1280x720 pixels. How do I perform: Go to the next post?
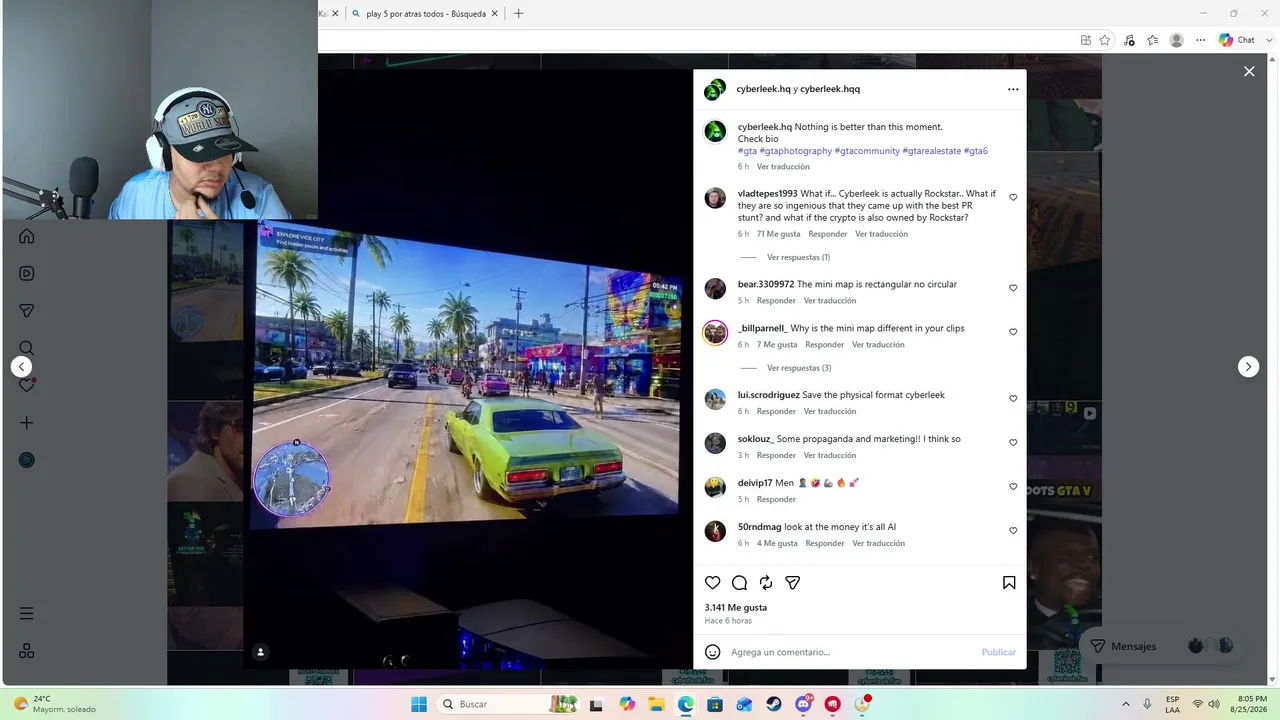pyautogui.click(x=1248, y=367)
